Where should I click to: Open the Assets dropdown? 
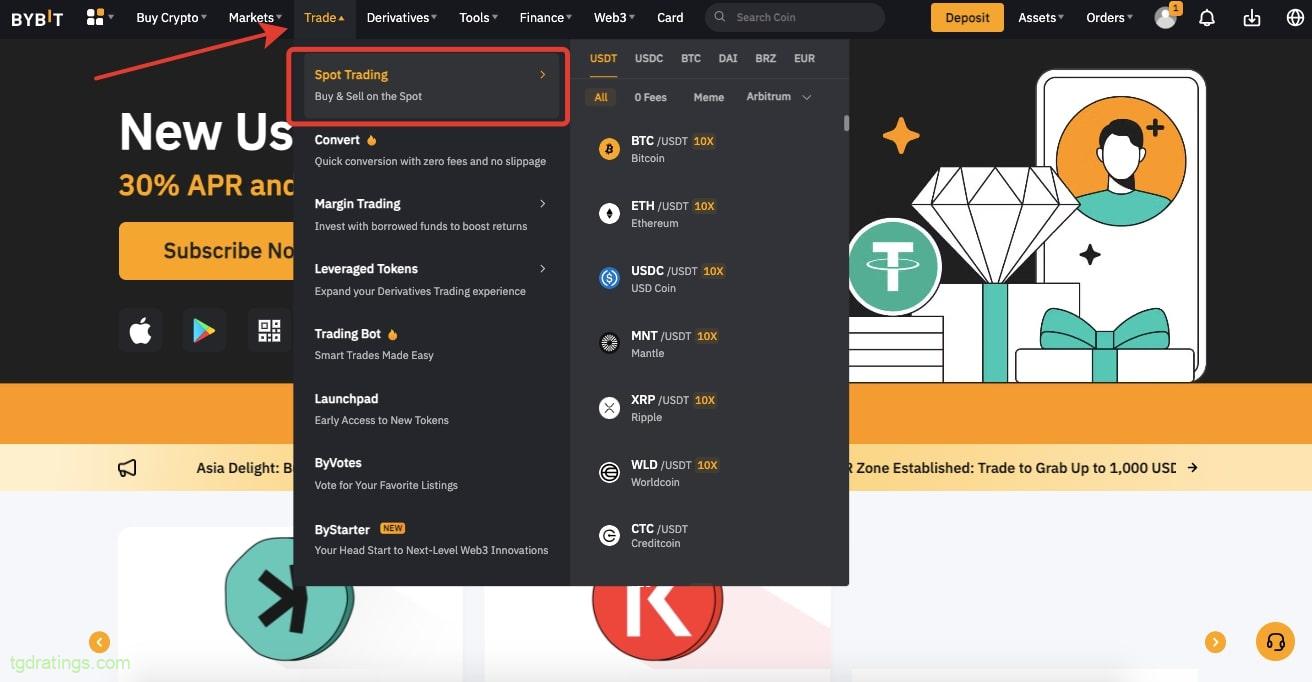coord(1041,17)
